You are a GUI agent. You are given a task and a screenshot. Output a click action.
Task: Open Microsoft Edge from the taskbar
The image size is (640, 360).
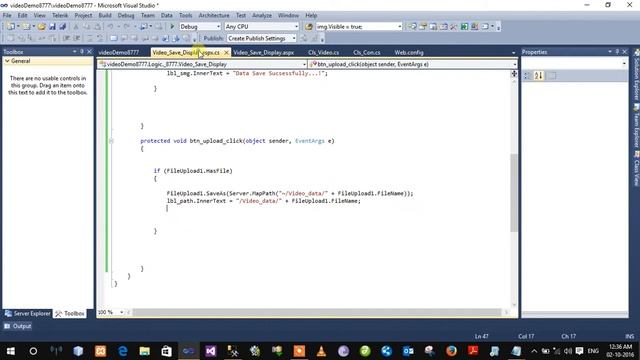[122, 351]
